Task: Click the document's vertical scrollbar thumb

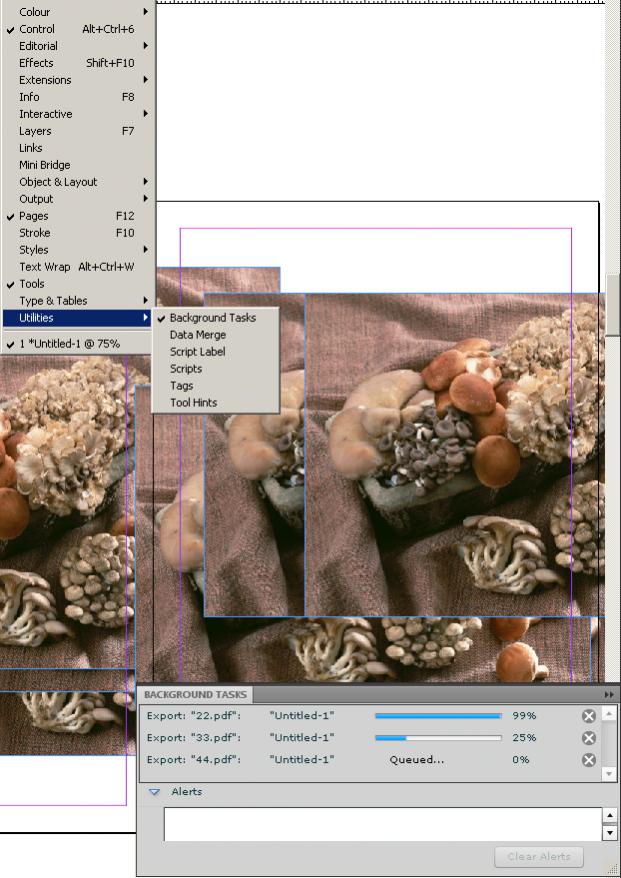Action: pyautogui.click(x=613, y=305)
